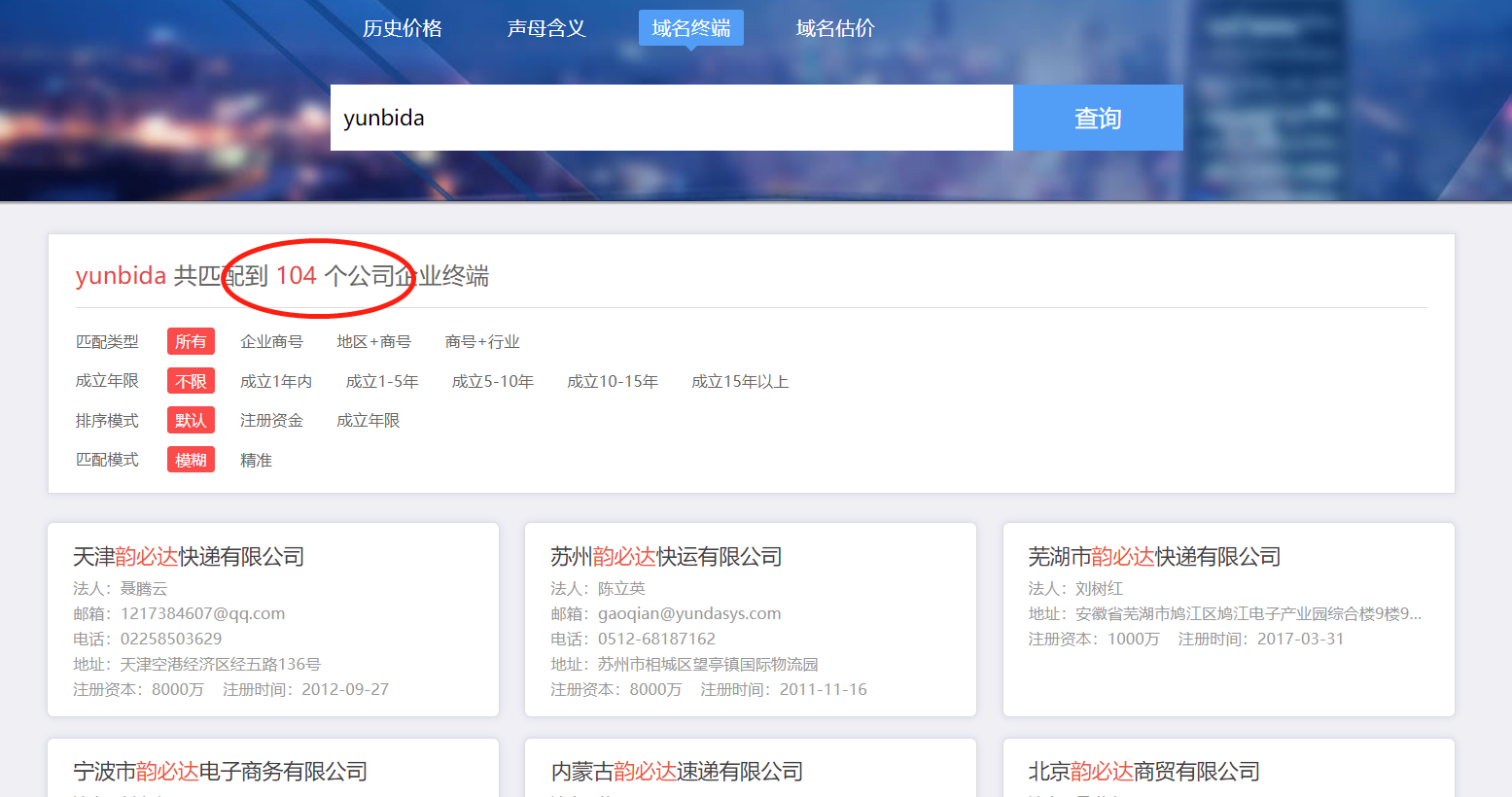
Task: Open the 域名估价 tab
Action: (835, 28)
